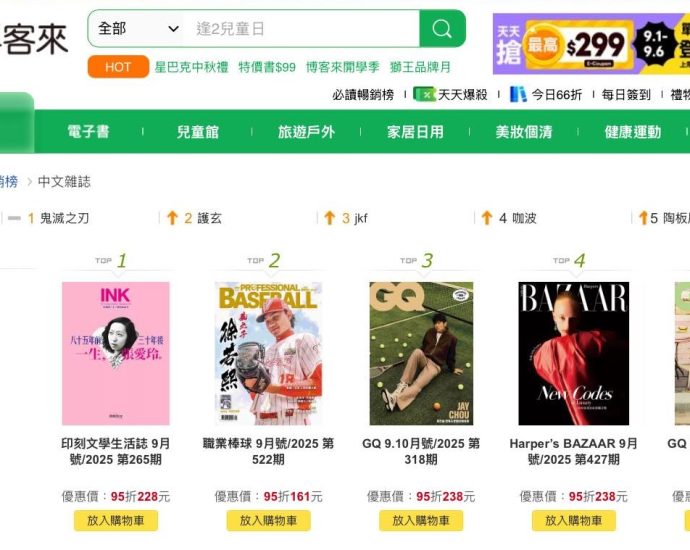Click the up arrow beside 護玄
This screenshot has height=550, width=690.
point(172,218)
